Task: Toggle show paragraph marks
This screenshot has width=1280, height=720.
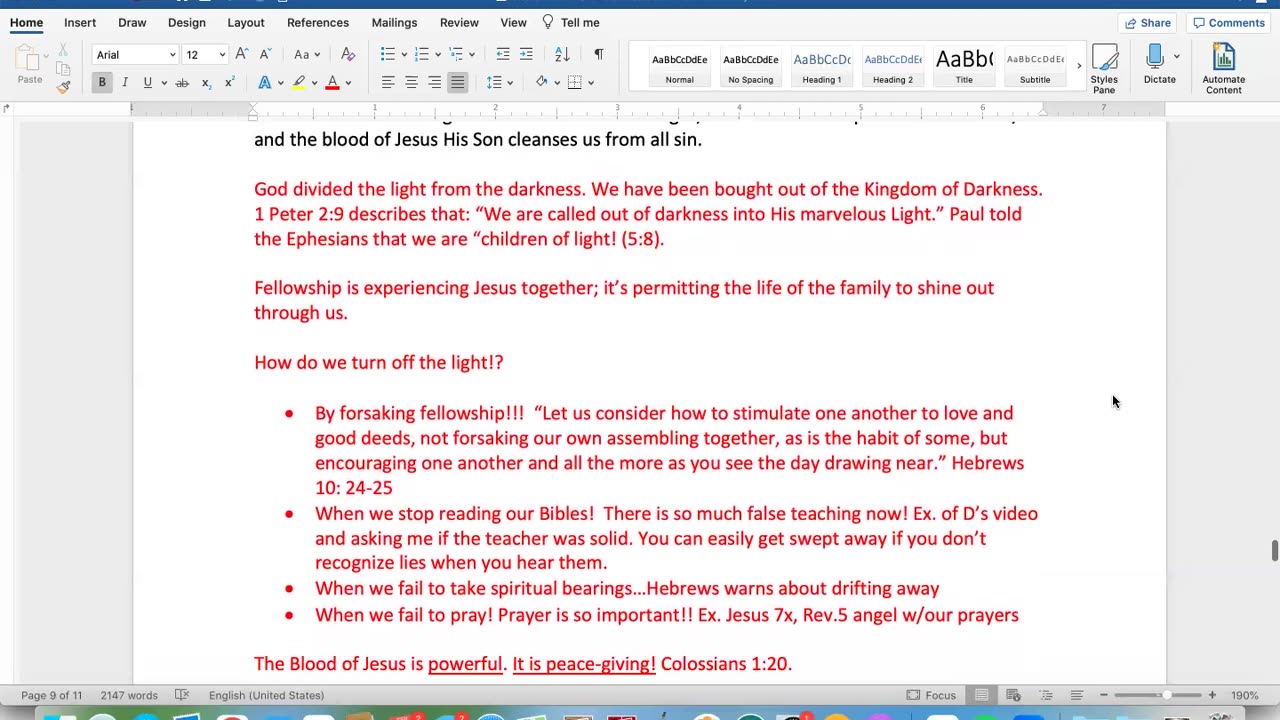Action: tap(598, 54)
